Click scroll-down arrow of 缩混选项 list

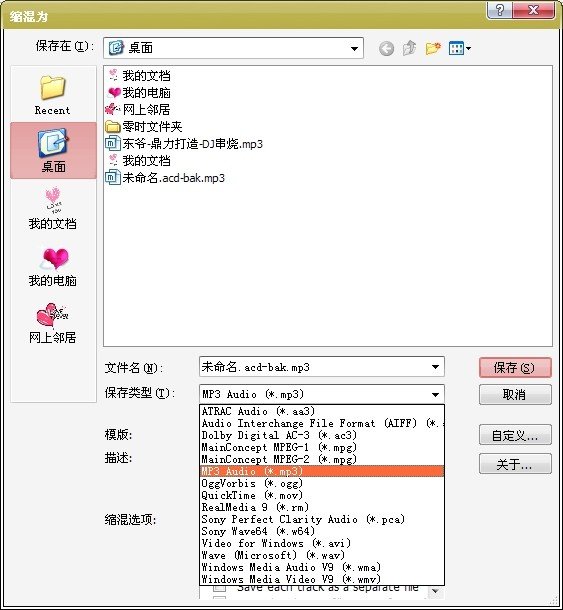click(435, 592)
